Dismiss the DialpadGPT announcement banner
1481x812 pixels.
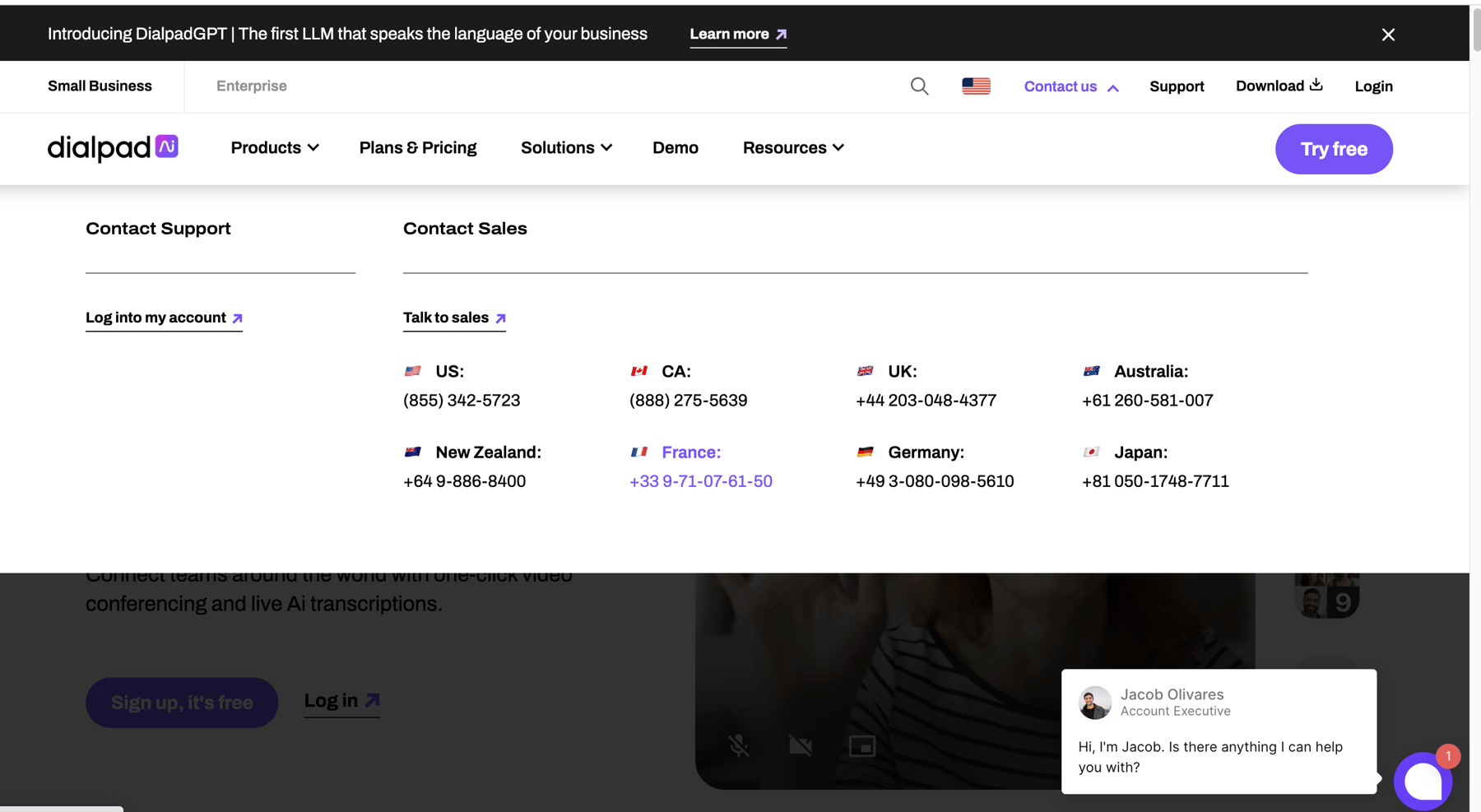[1388, 35]
